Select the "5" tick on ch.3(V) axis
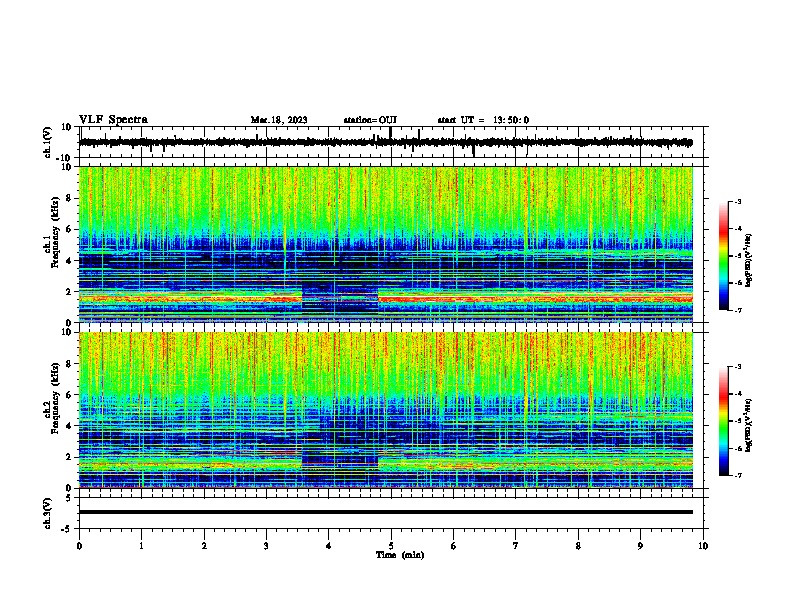 (x=69, y=498)
